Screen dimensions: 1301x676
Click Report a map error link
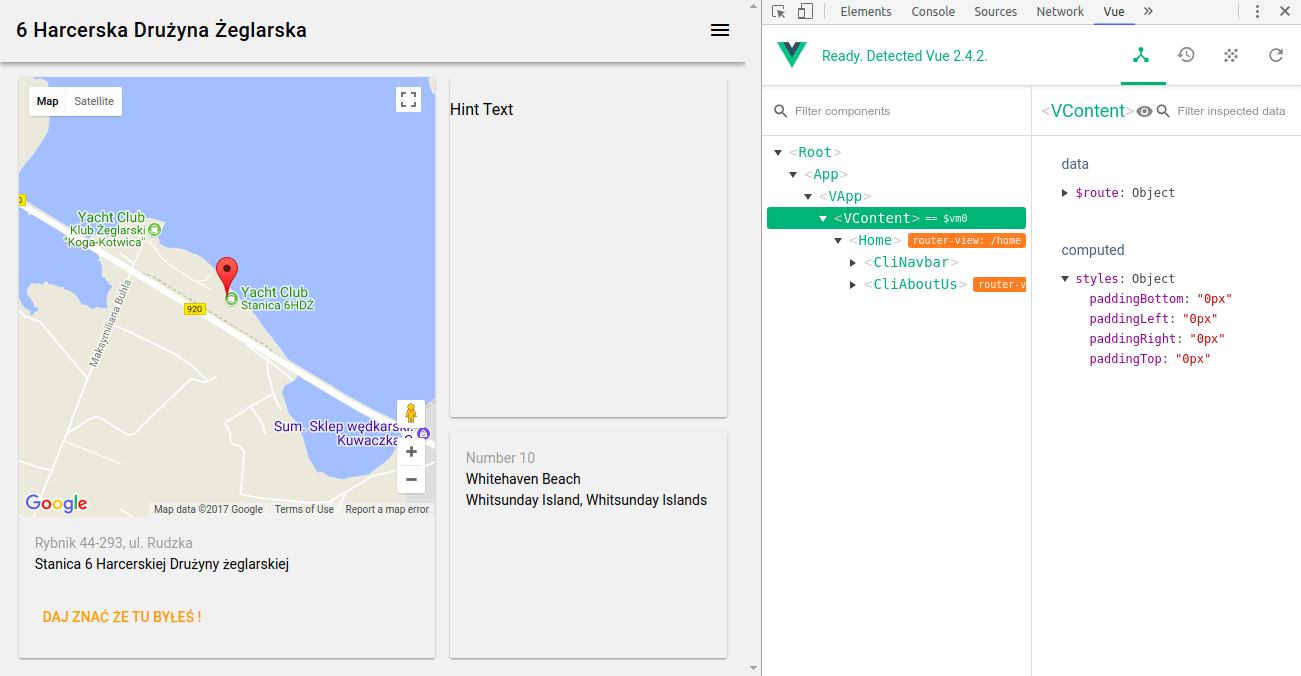click(387, 509)
